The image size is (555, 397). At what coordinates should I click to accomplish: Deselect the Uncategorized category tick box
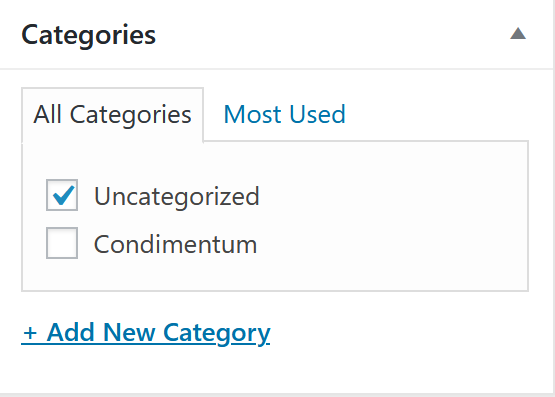[62, 195]
